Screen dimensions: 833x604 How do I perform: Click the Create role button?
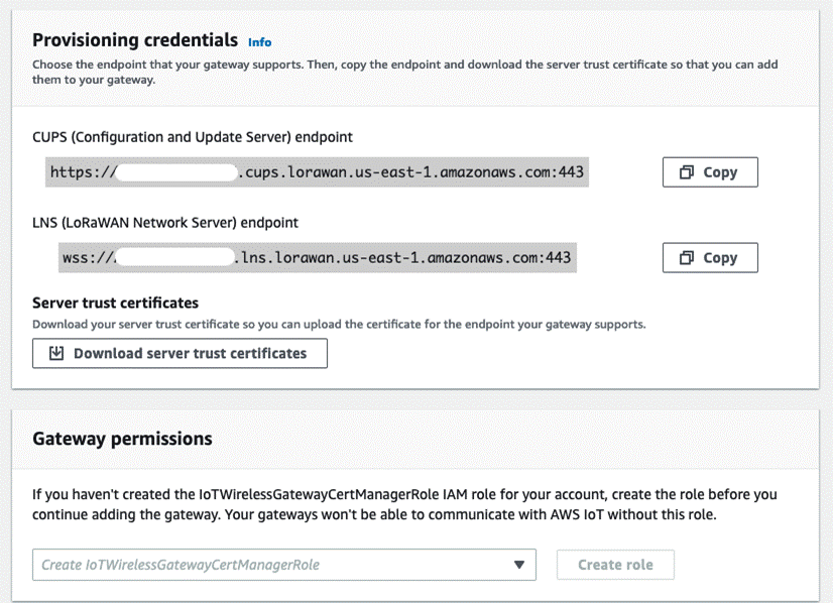coord(615,564)
